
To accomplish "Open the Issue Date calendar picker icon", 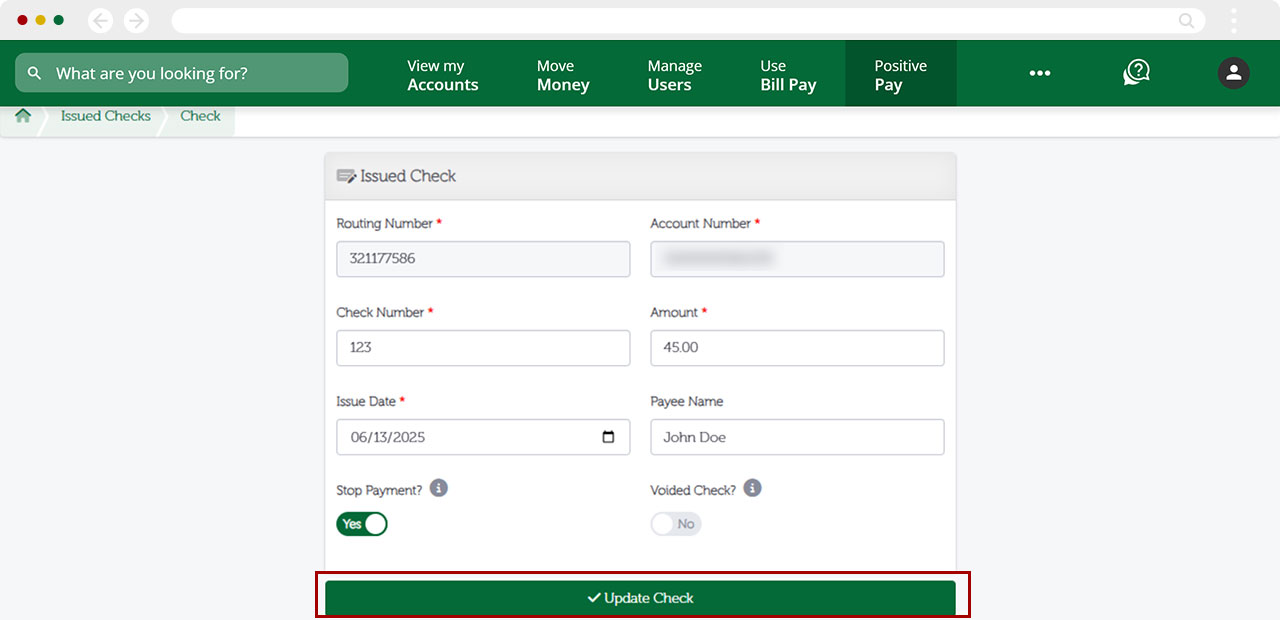I will [x=608, y=437].
